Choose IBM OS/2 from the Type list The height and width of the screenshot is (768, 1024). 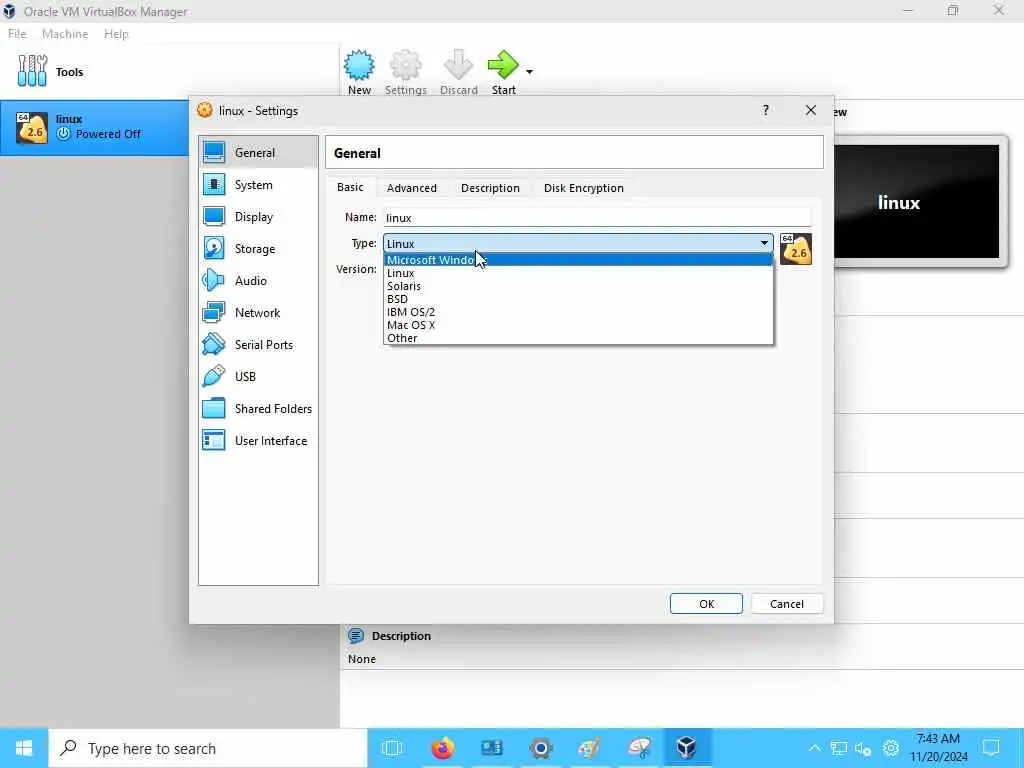point(578,312)
